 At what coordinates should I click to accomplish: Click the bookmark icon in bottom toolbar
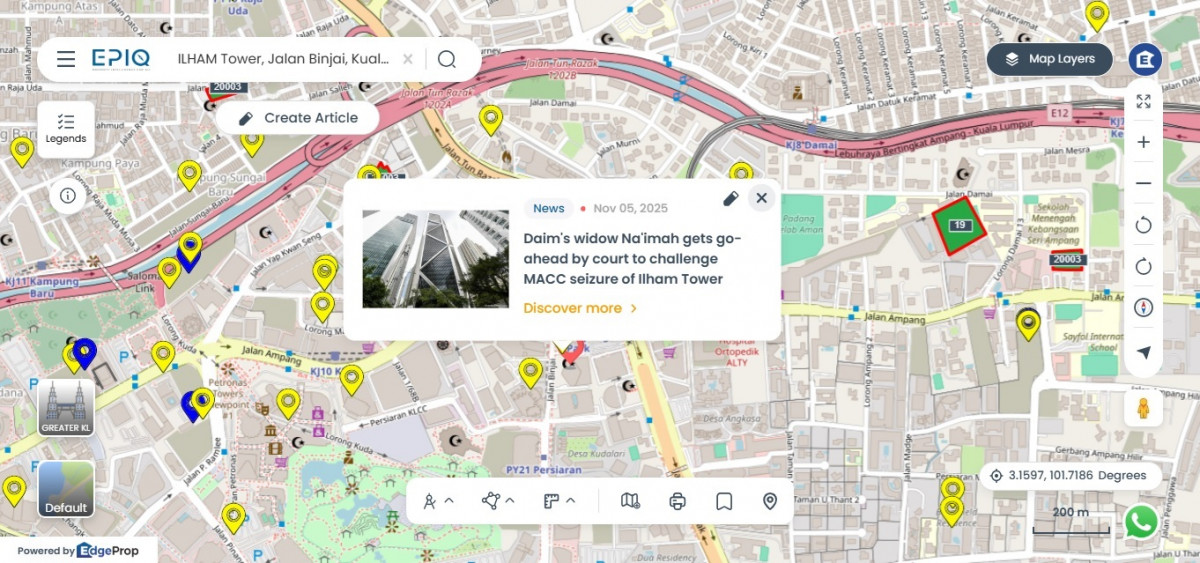(724, 501)
